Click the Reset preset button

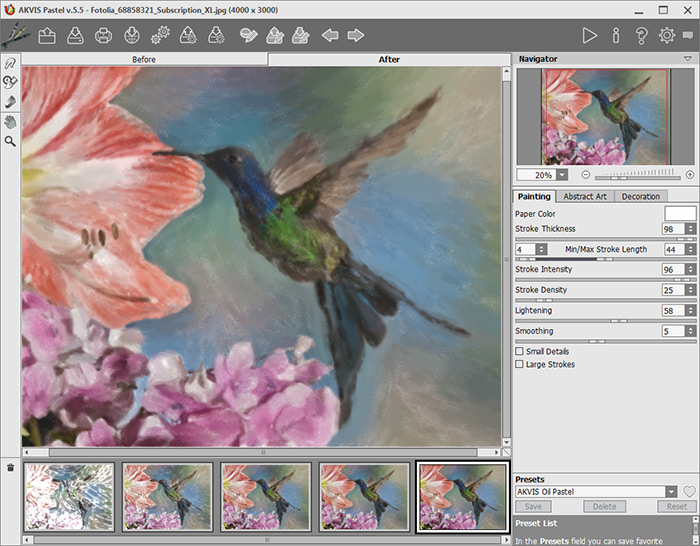pyautogui.click(x=677, y=507)
